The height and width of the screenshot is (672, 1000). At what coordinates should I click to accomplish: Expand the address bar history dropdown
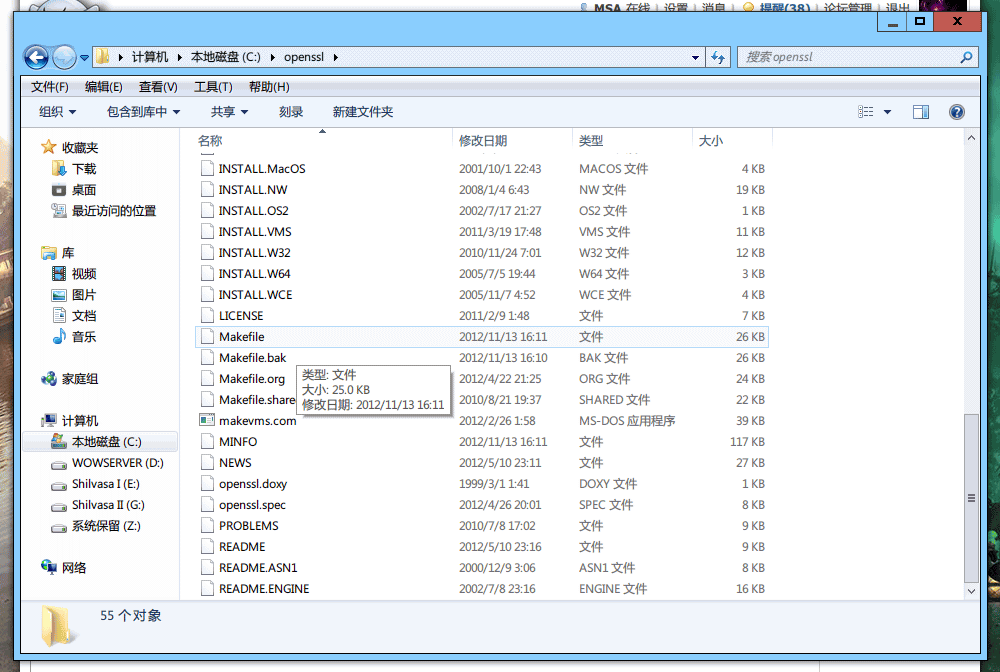pos(695,57)
